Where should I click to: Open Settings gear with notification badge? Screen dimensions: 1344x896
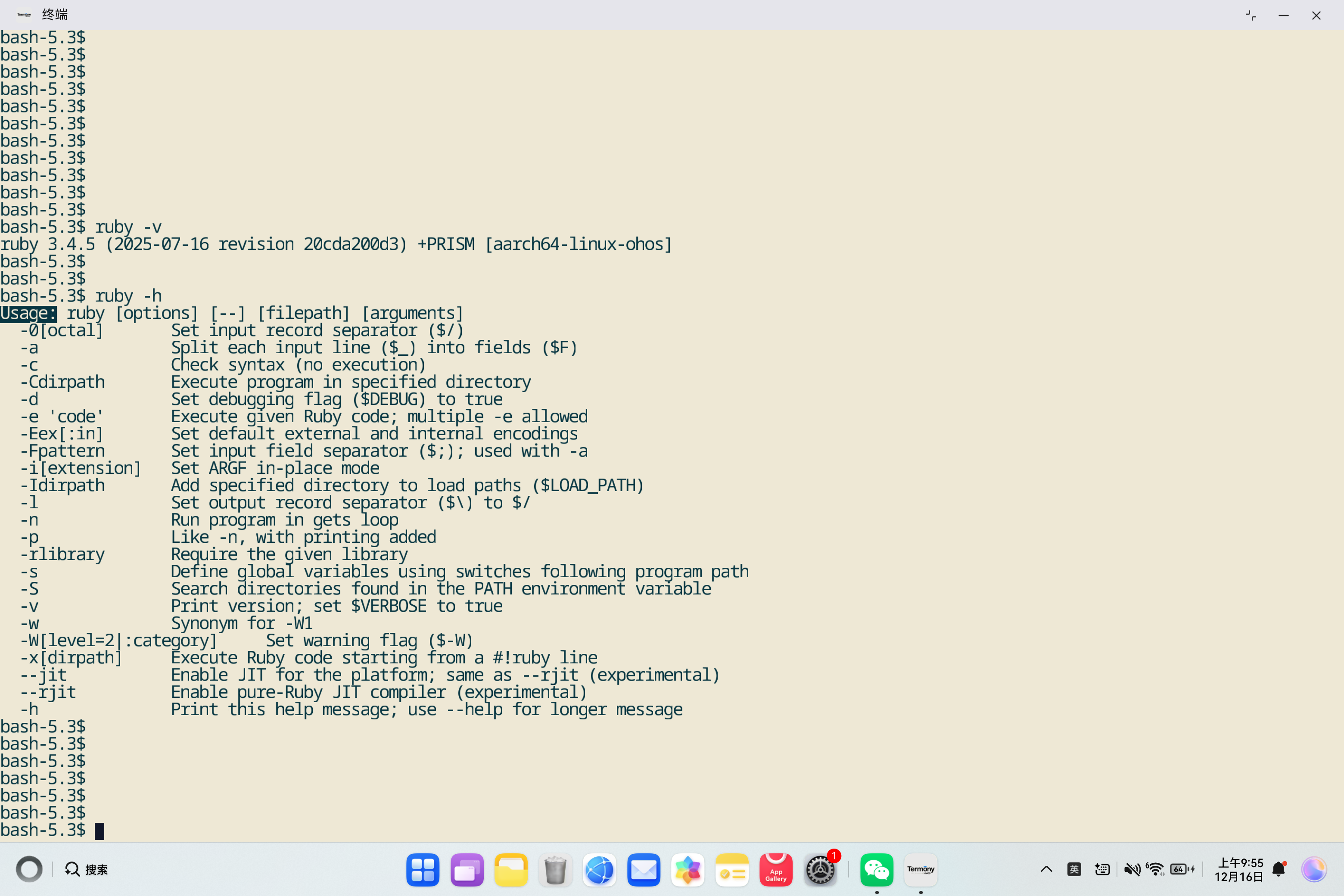[x=820, y=870]
